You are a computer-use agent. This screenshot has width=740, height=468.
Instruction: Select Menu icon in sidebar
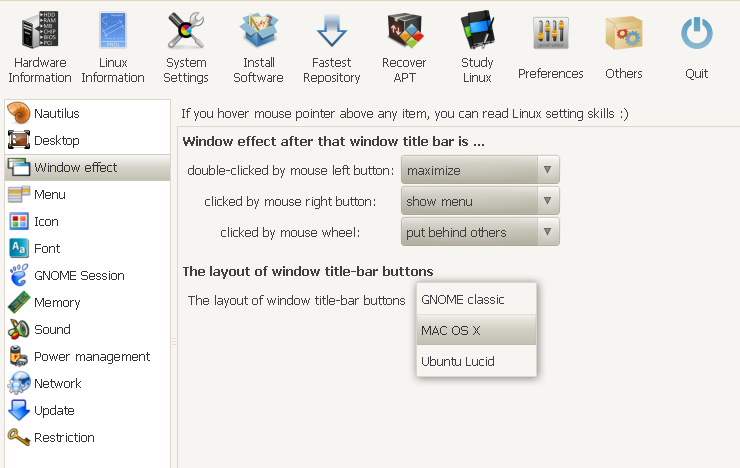[19, 194]
